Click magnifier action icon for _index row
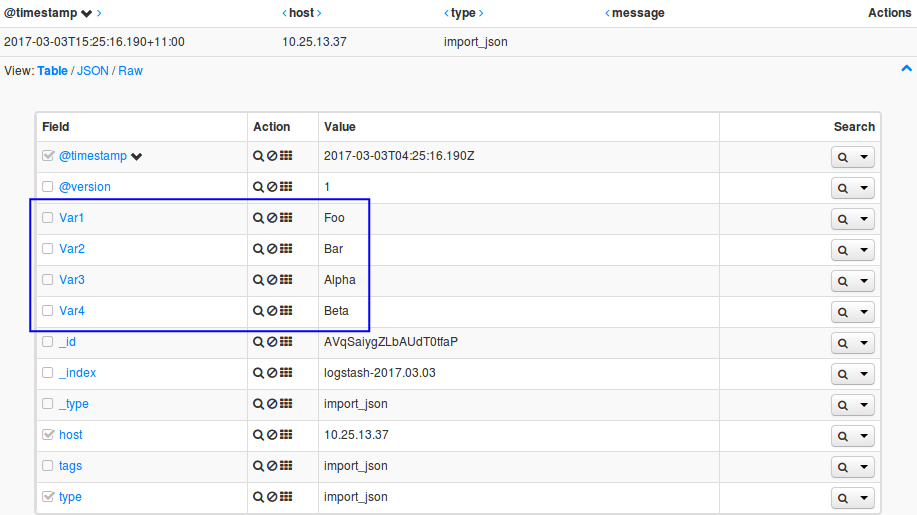Viewport: 917px width, 515px height. 258,373
